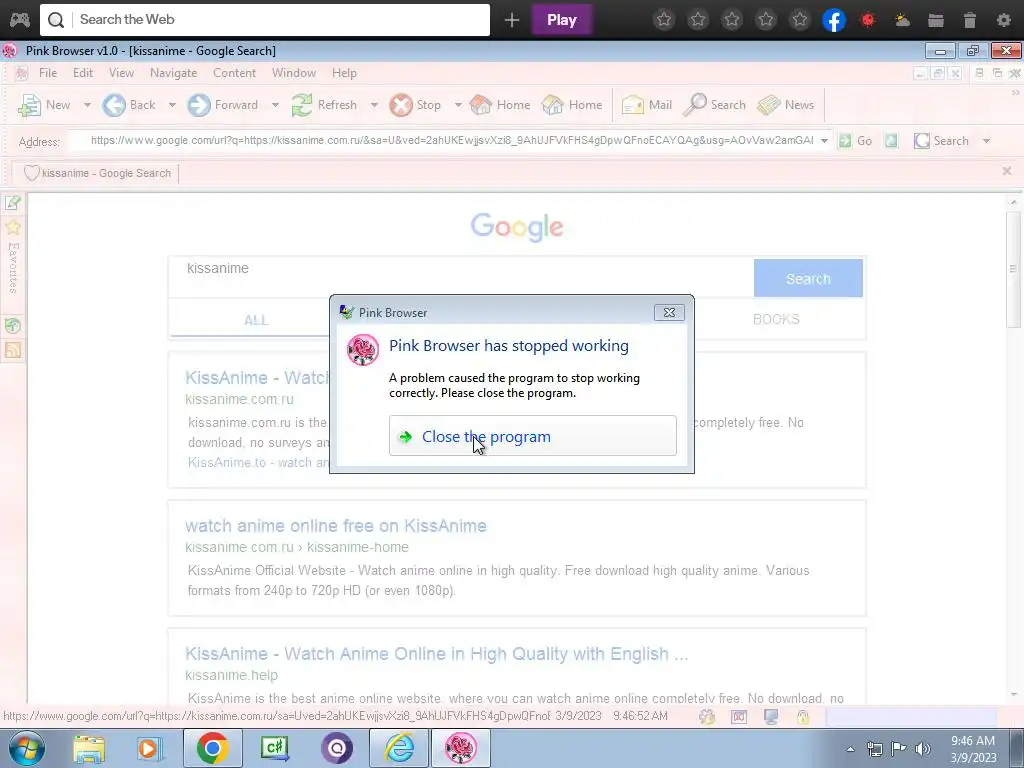Open the File menu

pyautogui.click(x=48, y=72)
